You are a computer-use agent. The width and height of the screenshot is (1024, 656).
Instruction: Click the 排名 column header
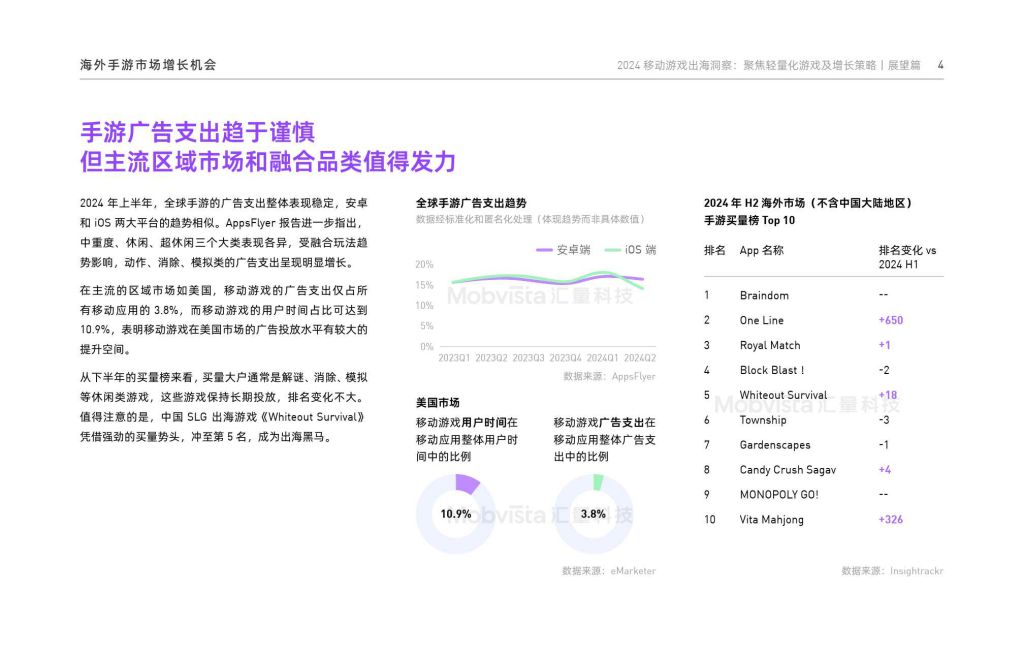point(714,250)
